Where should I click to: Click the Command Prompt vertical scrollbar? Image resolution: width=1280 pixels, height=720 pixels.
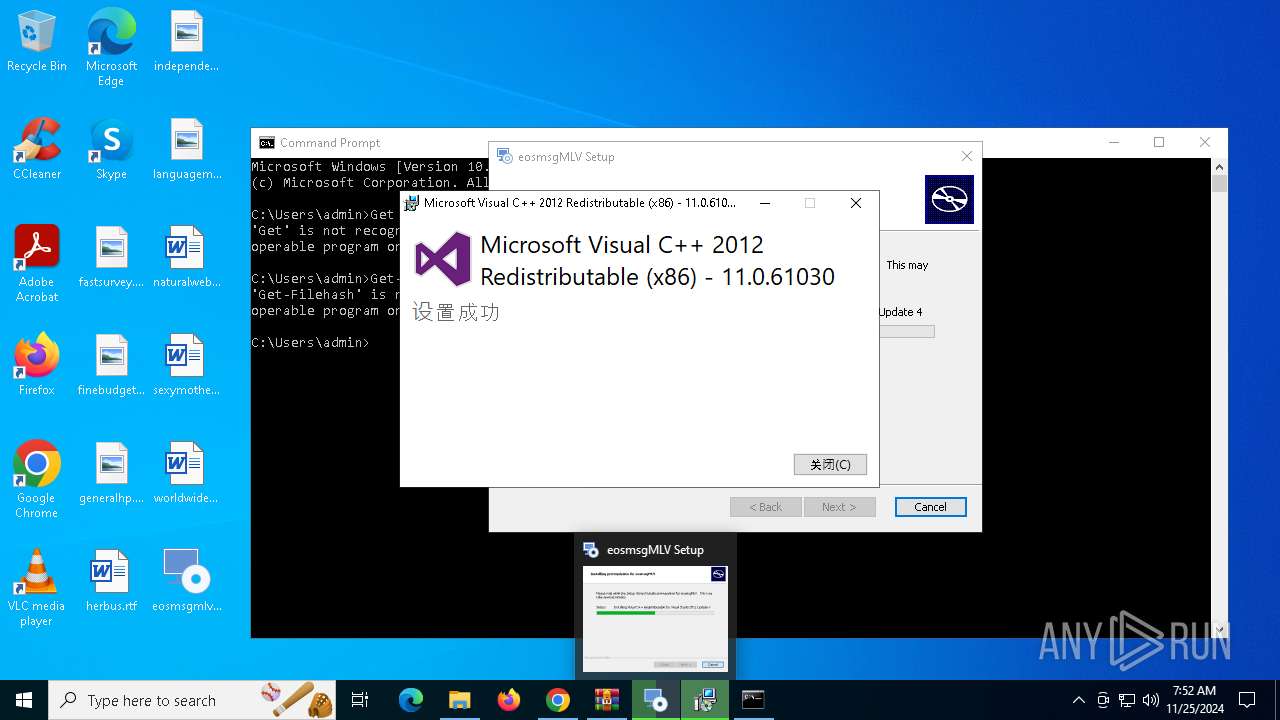coord(1219,397)
